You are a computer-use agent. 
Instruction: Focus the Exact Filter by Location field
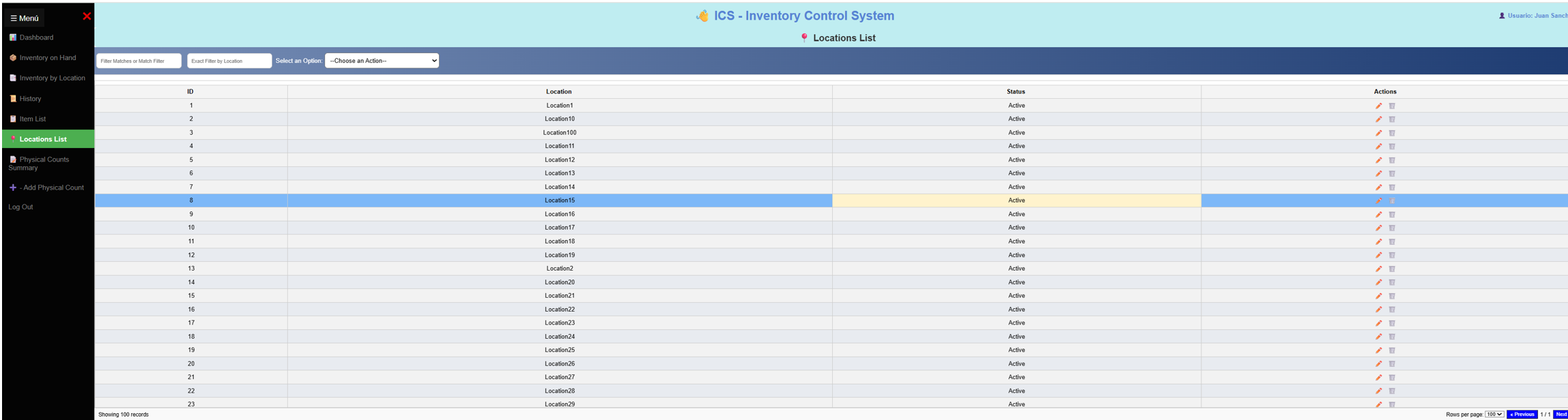tap(229, 61)
